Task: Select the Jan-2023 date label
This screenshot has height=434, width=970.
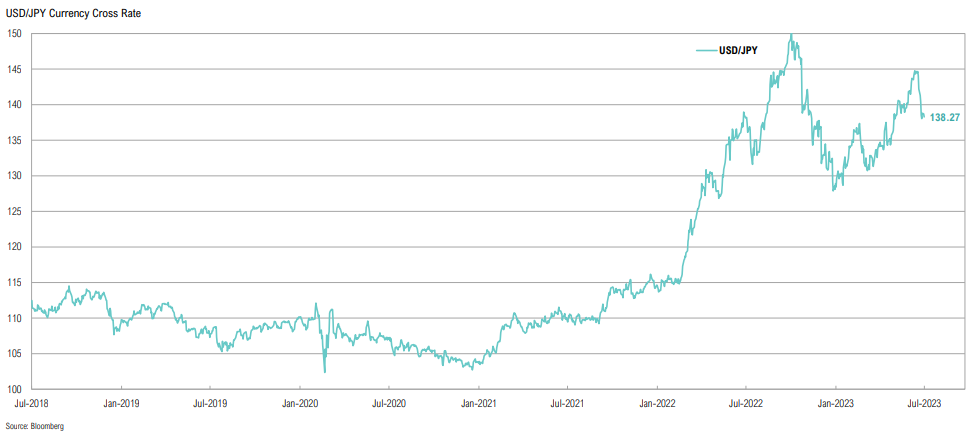Action: click(x=835, y=404)
